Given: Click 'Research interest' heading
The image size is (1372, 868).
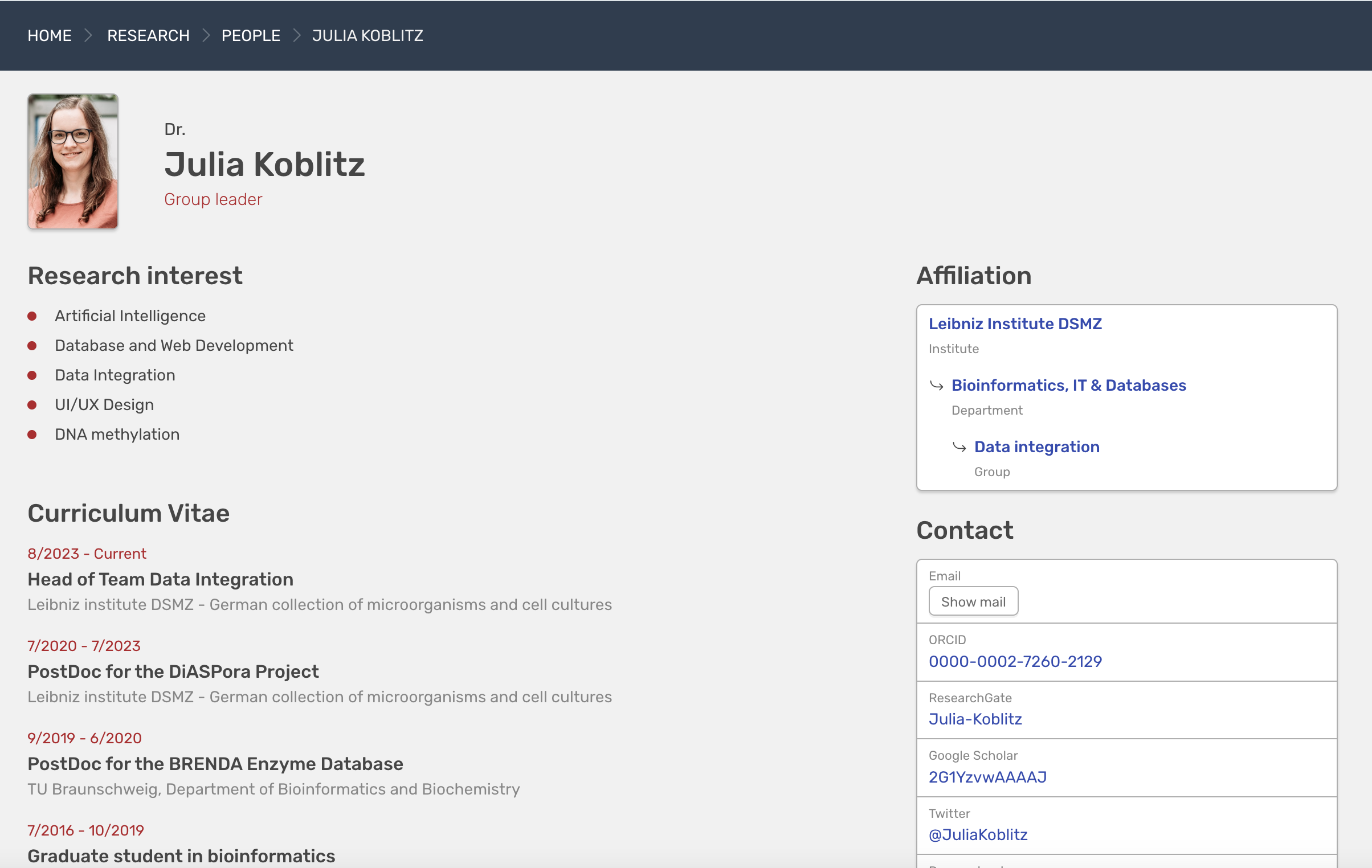Looking at the screenshot, I should tap(135, 276).
